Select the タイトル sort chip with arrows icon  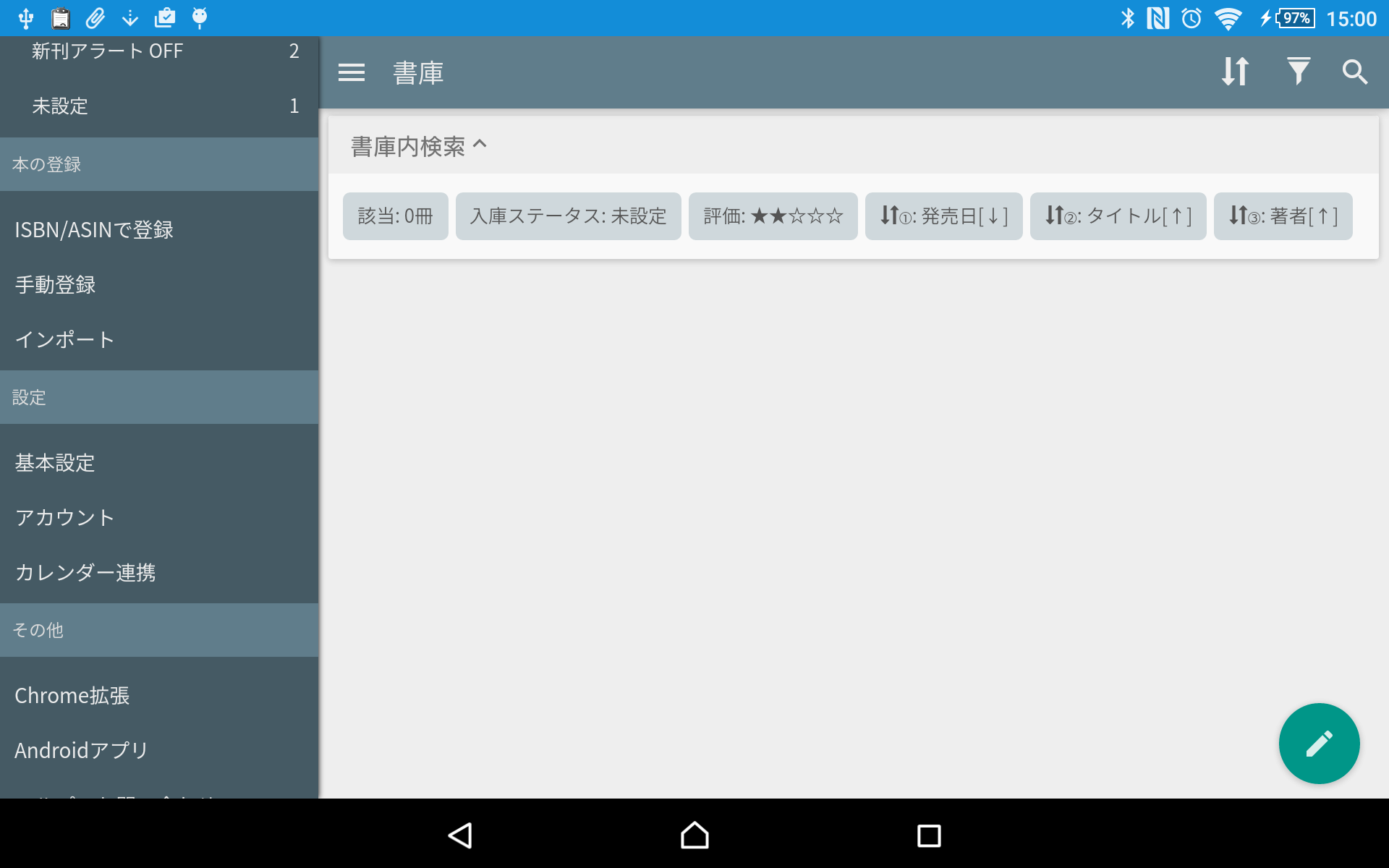1118,216
